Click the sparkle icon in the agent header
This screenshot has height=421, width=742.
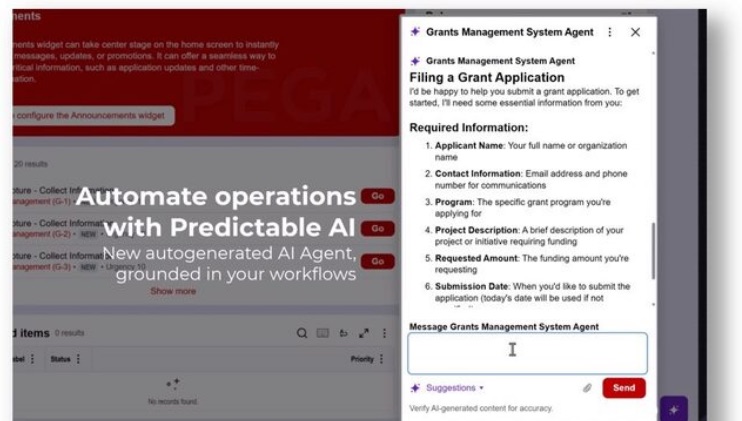415,32
